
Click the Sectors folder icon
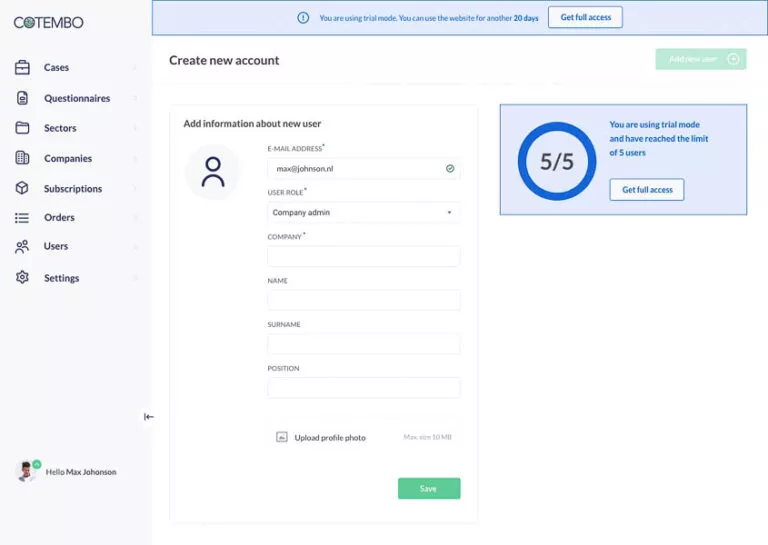click(x=22, y=128)
